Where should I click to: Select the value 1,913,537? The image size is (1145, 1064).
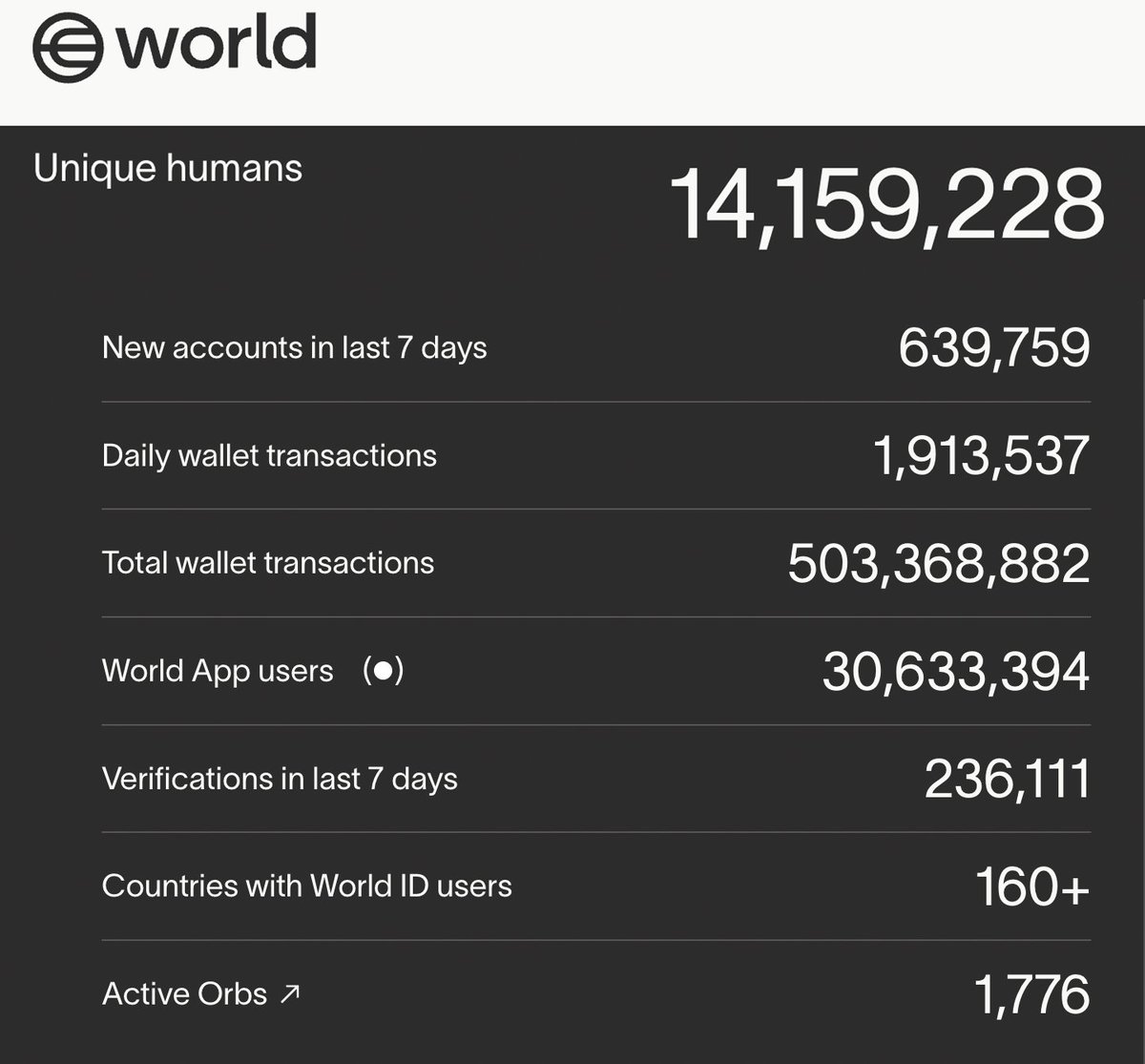(x=981, y=455)
